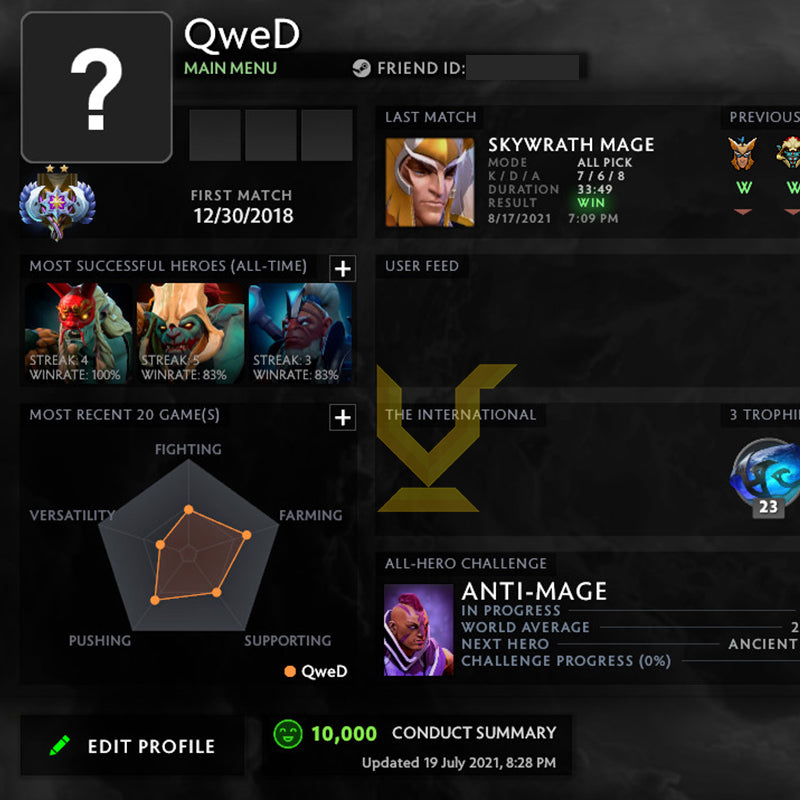The height and width of the screenshot is (800, 800).
Task: Click the first empty featured slot
Action: (x=215, y=135)
